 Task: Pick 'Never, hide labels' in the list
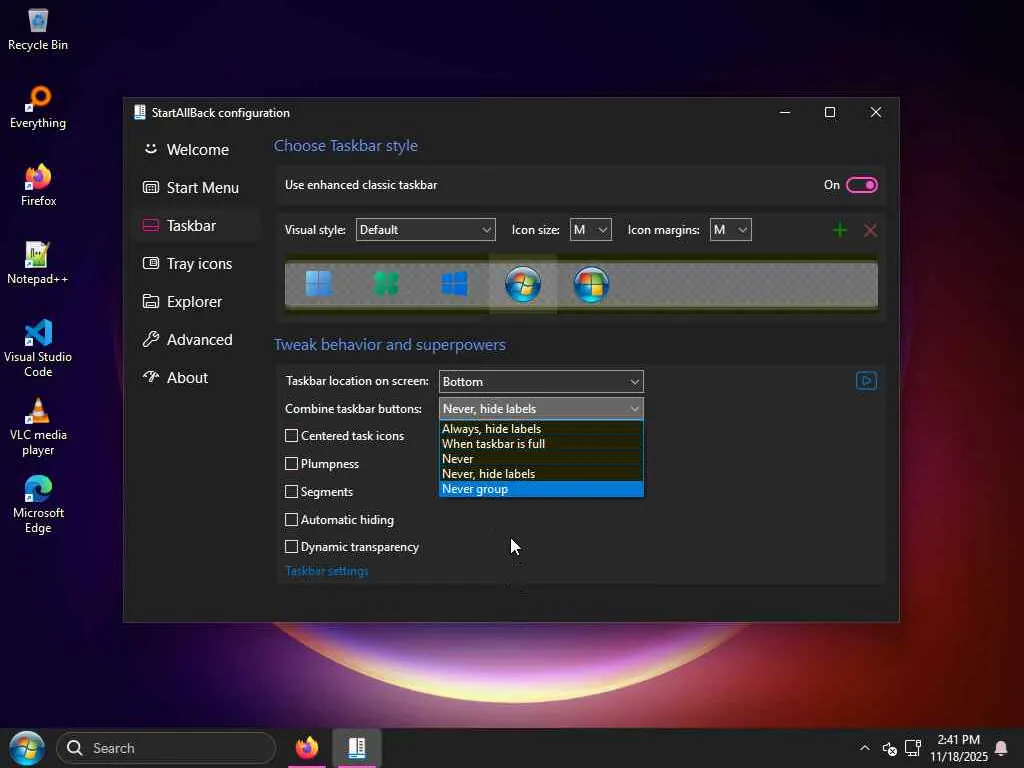[541, 473]
